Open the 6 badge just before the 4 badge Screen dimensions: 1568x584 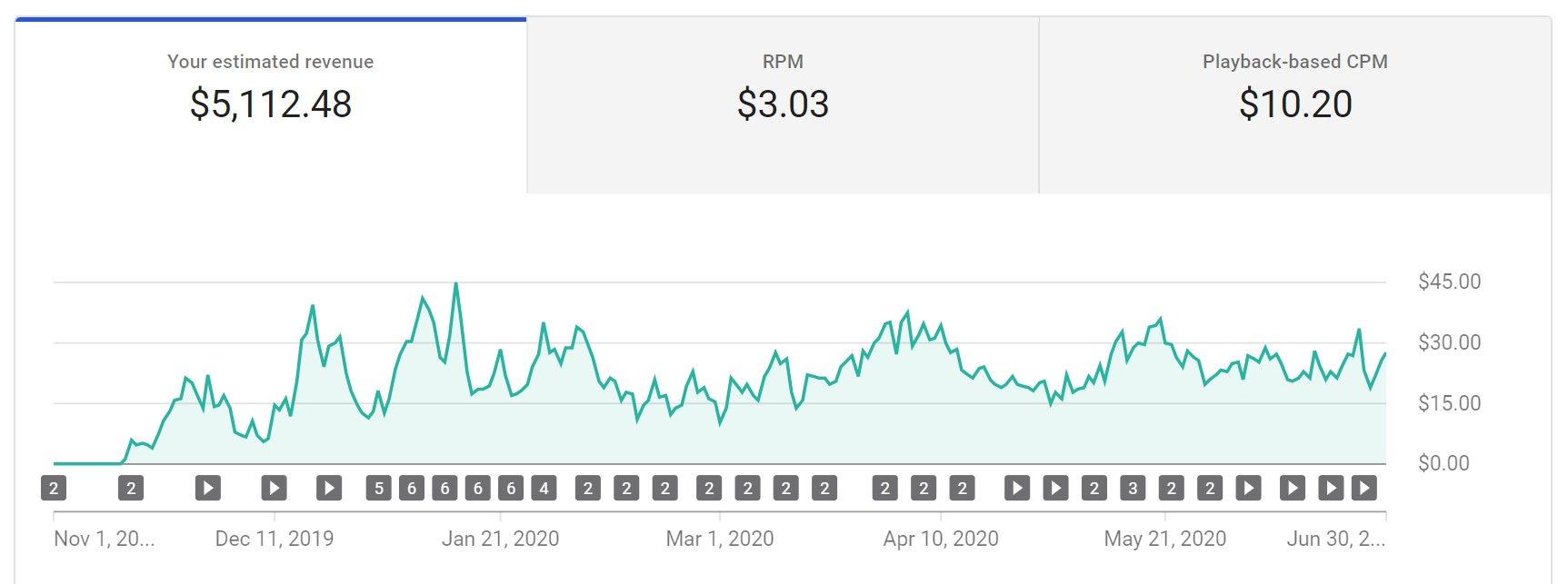(x=511, y=489)
